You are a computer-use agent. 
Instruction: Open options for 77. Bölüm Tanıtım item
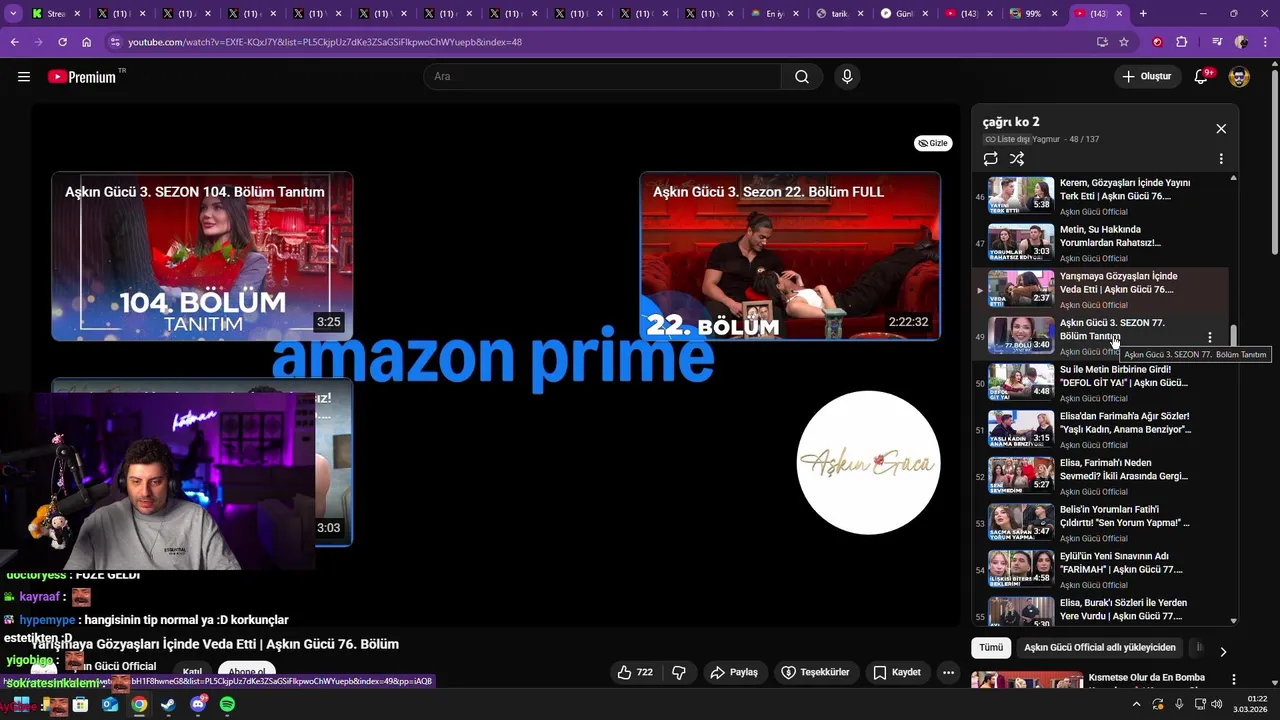pos(1210,337)
